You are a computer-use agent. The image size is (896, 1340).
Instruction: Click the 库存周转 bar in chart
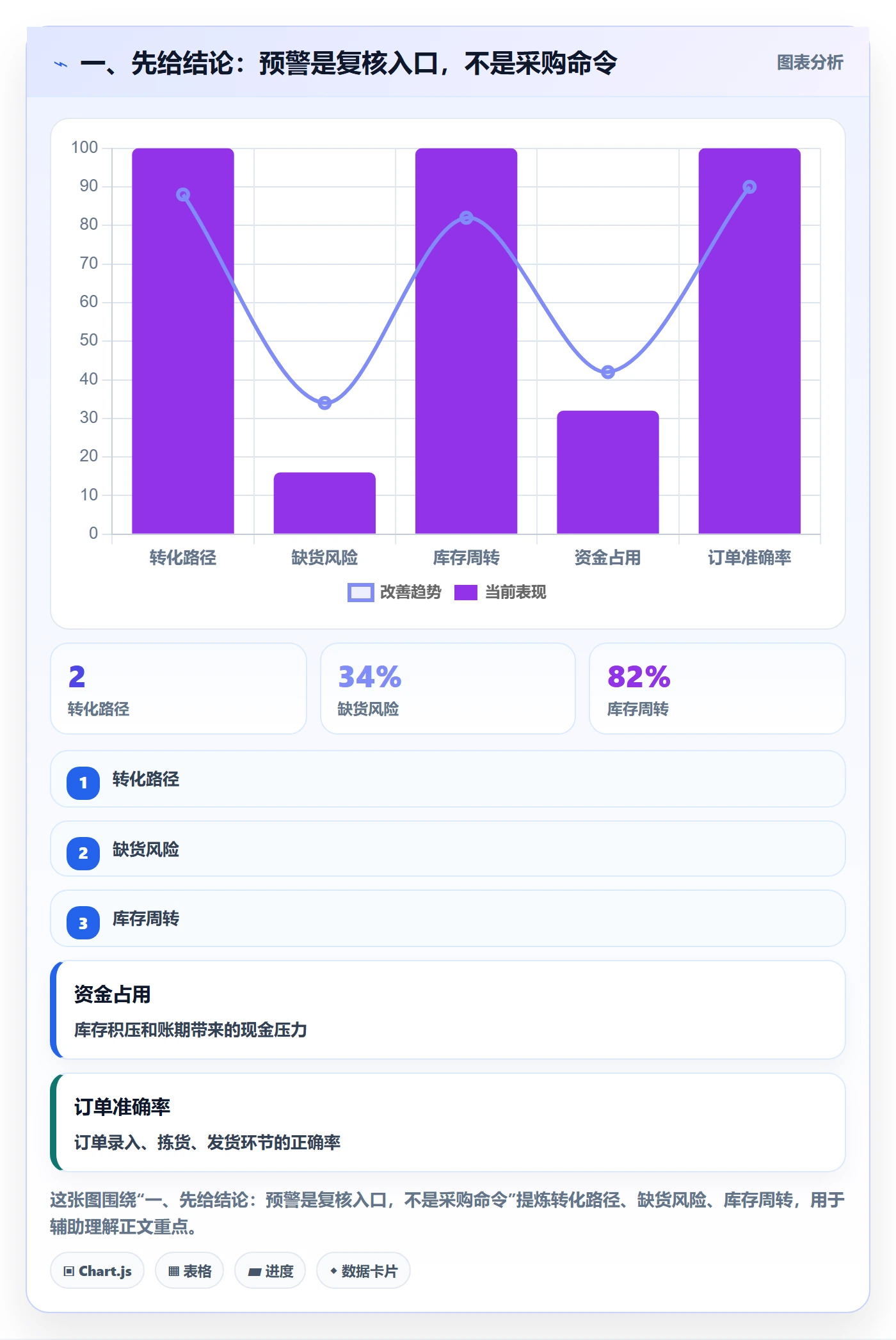click(467, 340)
